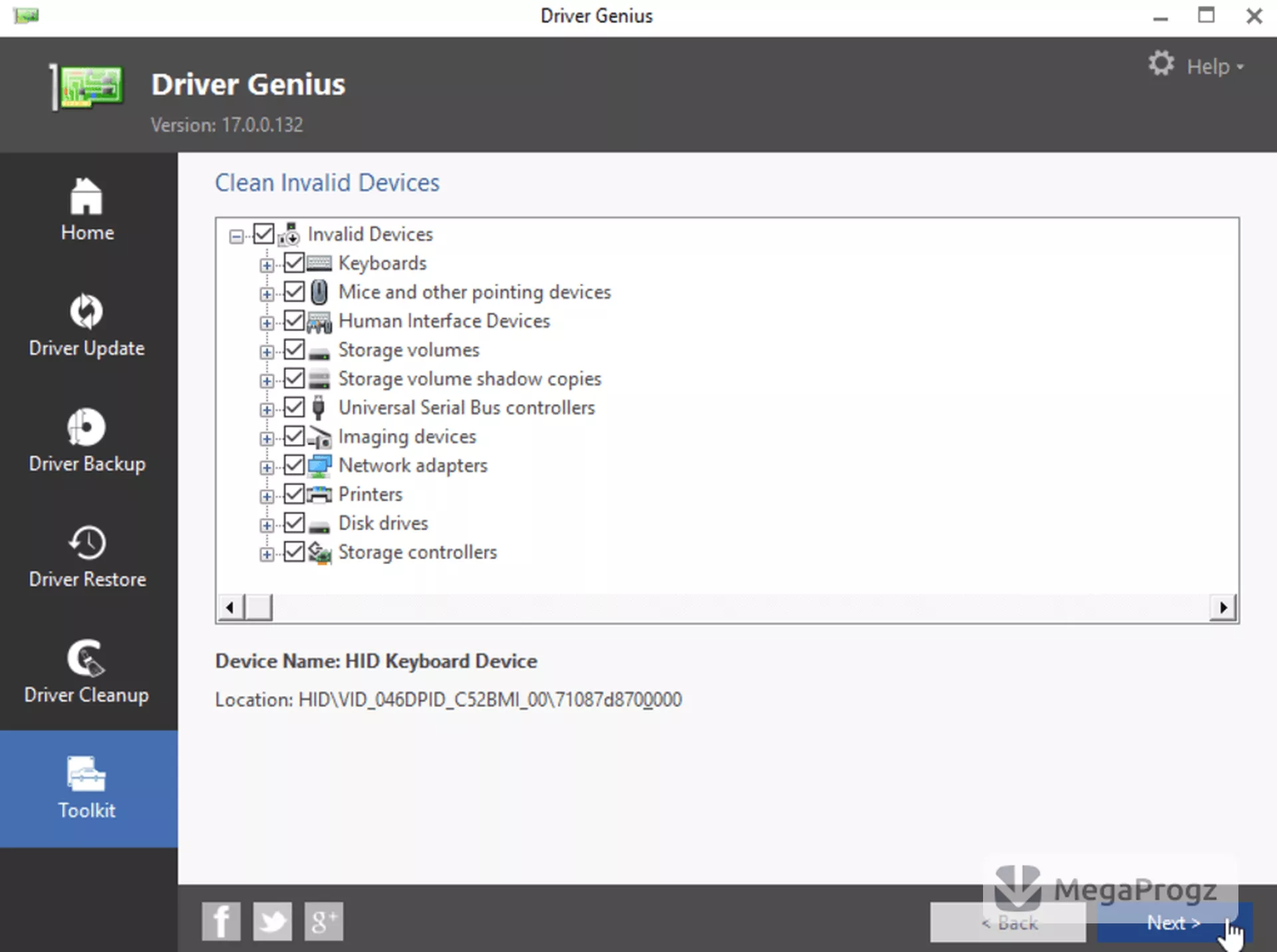The image size is (1277, 952).
Task: Select the Storage controllers tree label
Action: tap(418, 552)
